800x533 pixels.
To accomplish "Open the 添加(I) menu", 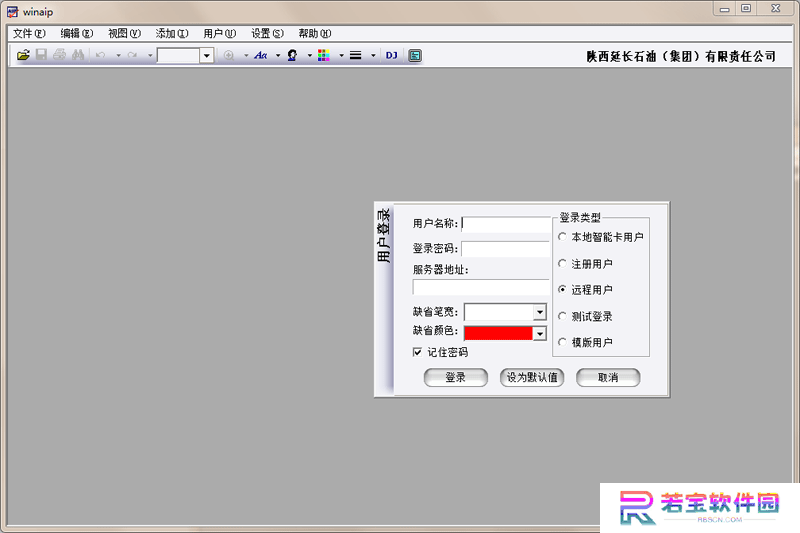I will (x=172, y=34).
